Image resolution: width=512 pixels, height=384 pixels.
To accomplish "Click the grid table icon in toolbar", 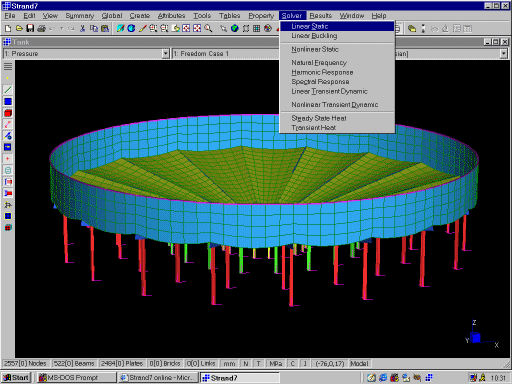I will pos(257,29).
